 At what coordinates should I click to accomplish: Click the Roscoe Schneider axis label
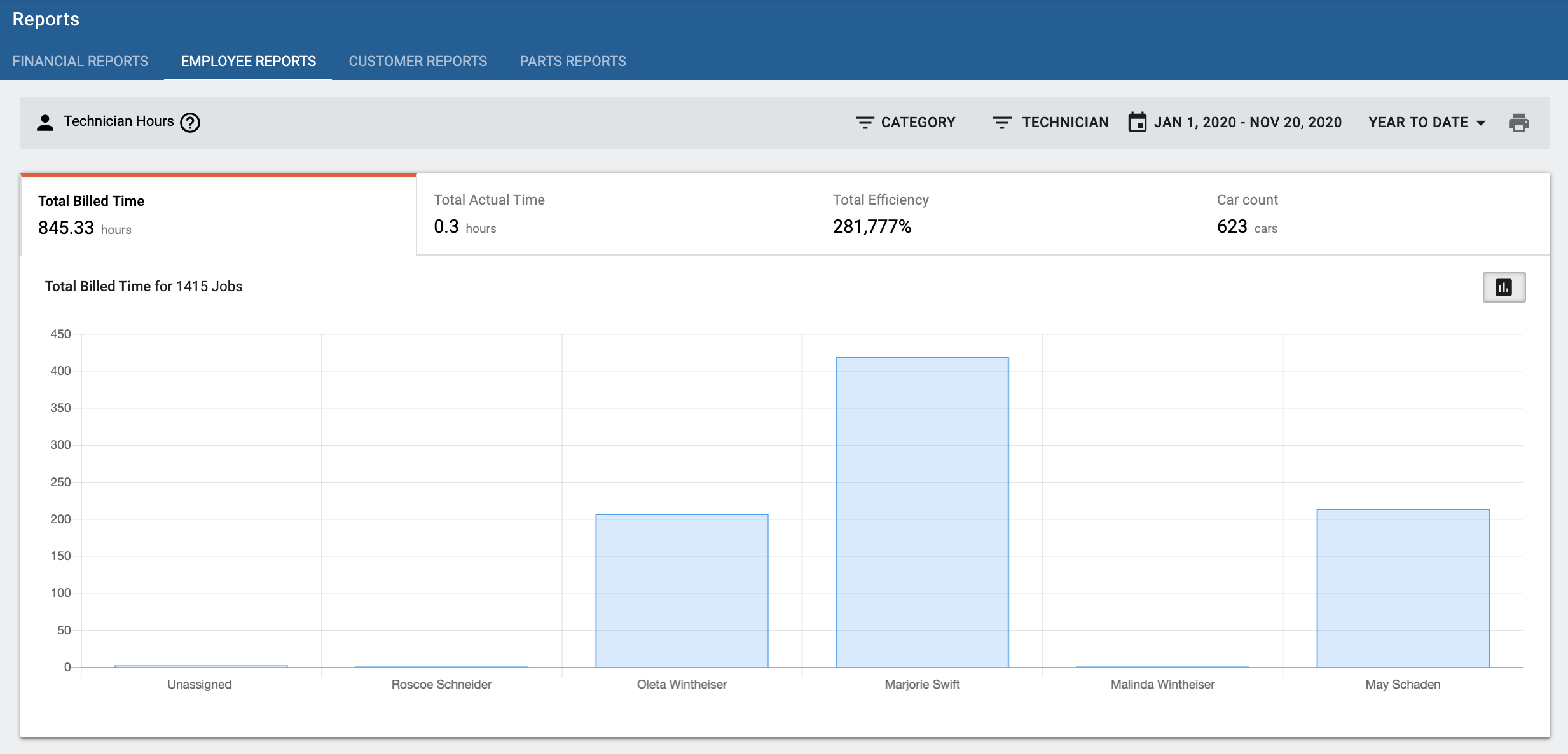(x=441, y=684)
